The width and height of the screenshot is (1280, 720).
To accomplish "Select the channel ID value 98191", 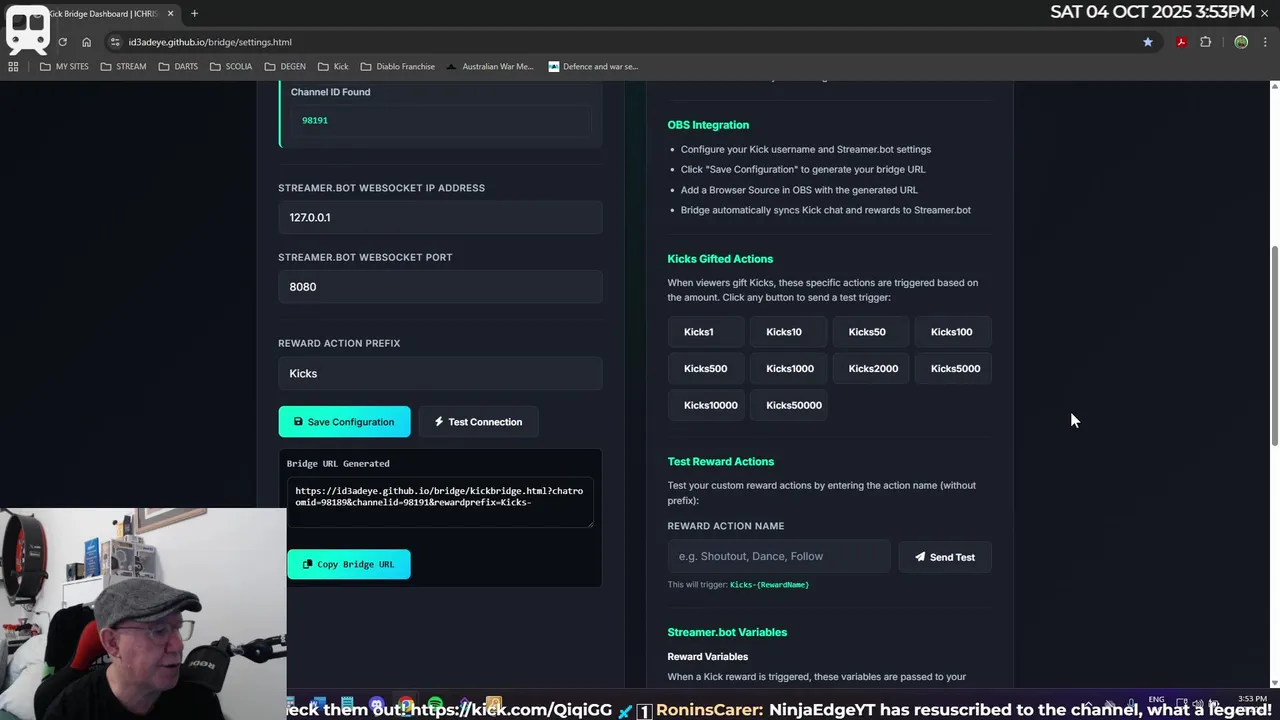I will [315, 120].
